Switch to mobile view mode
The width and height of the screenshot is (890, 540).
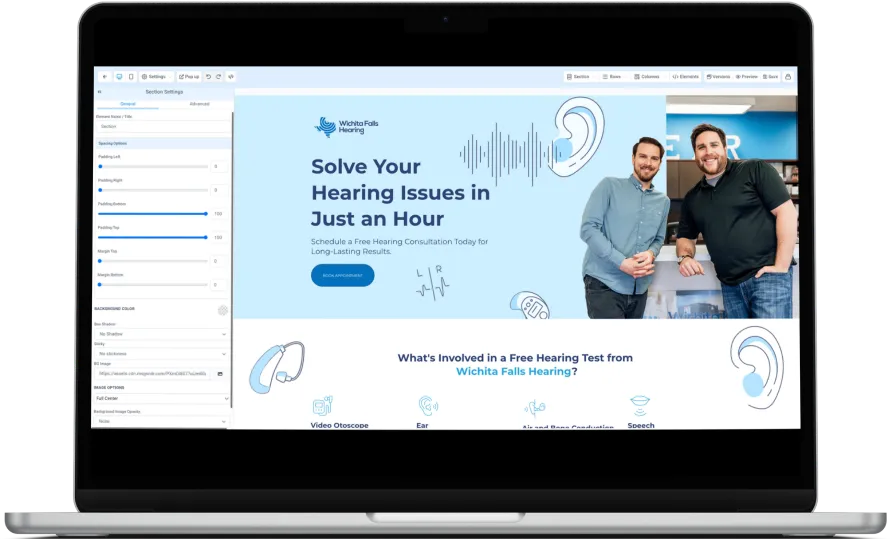131,77
